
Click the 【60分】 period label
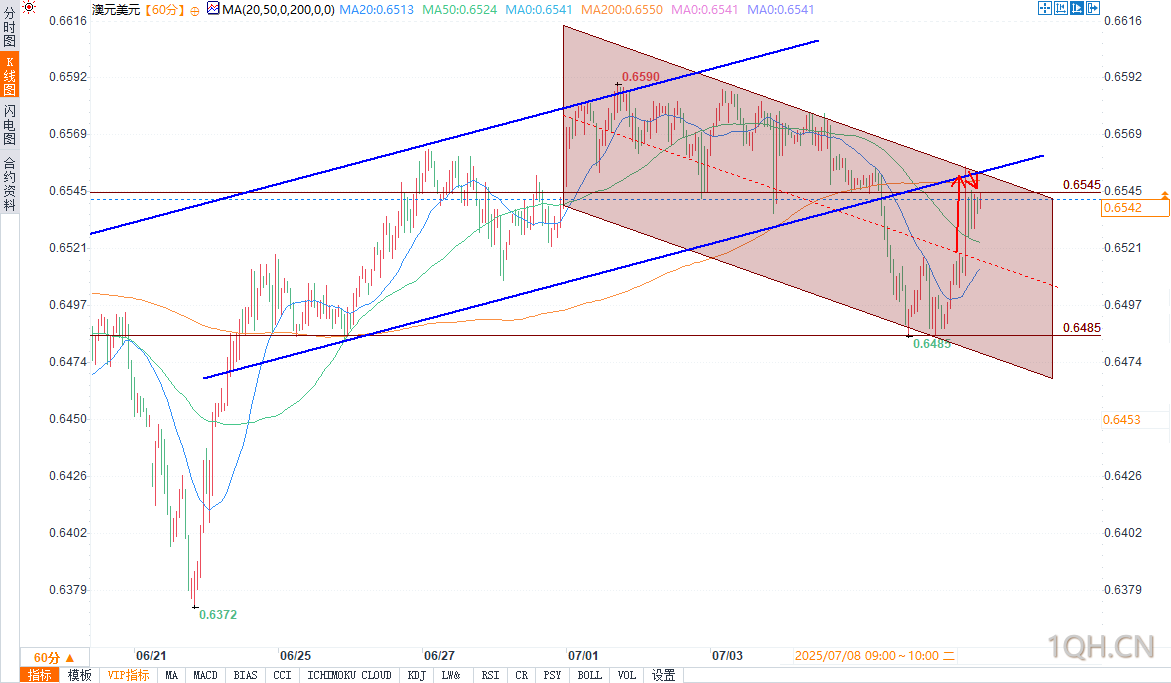pos(164,10)
